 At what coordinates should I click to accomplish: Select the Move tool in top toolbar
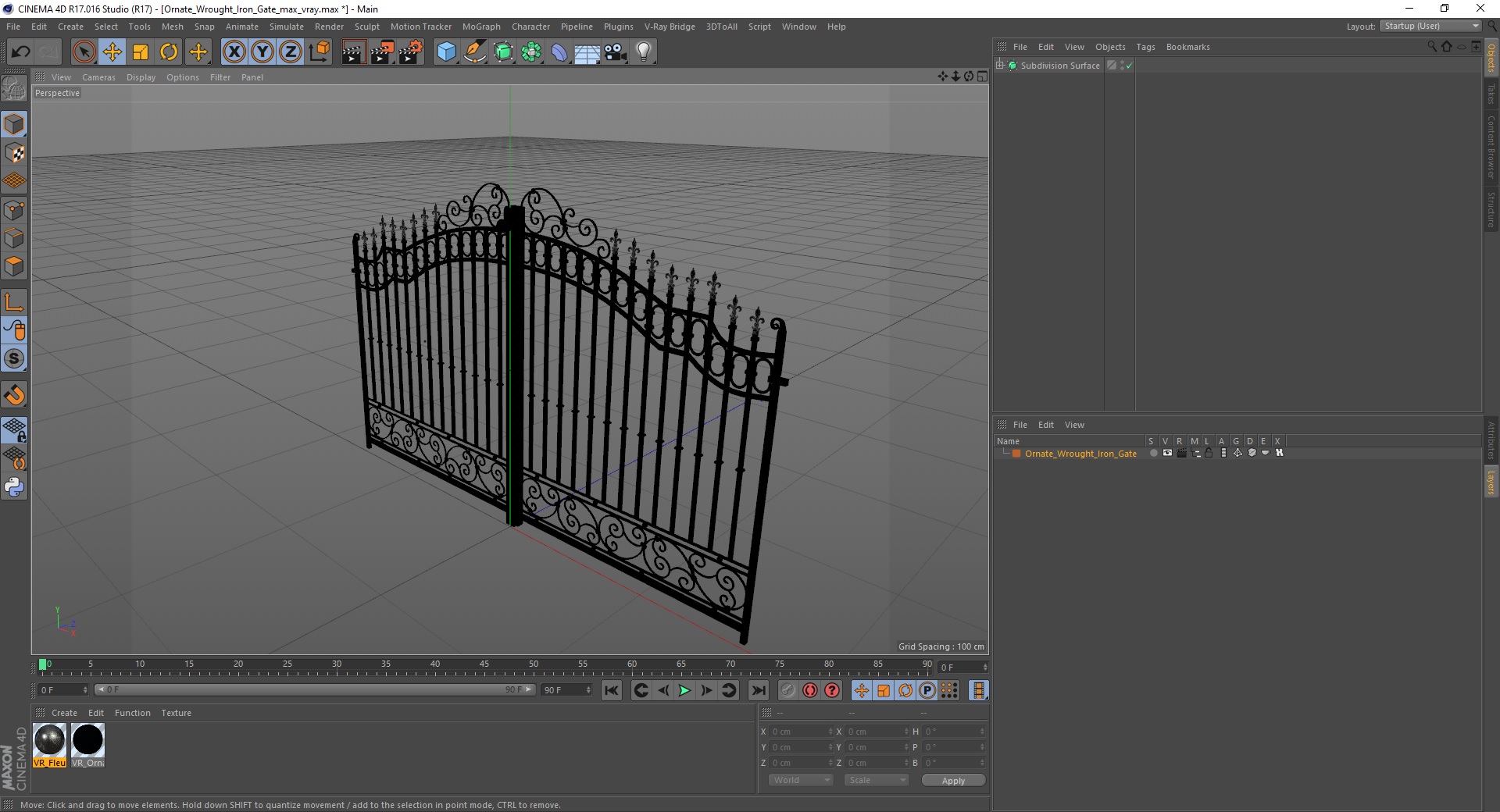point(112,52)
